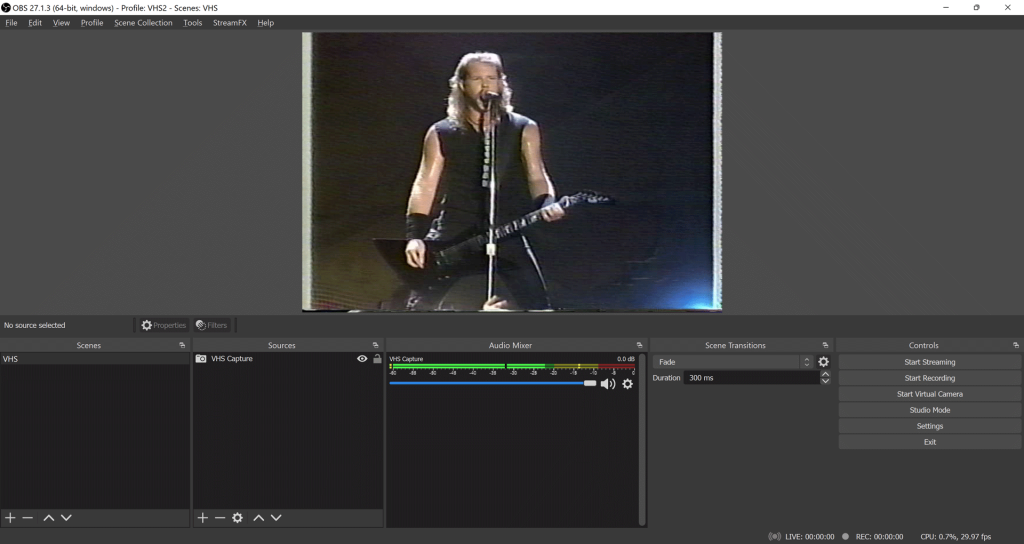Open the Fade transition dropdown
The height and width of the screenshot is (544, 1024).
[x=733, y=362]
